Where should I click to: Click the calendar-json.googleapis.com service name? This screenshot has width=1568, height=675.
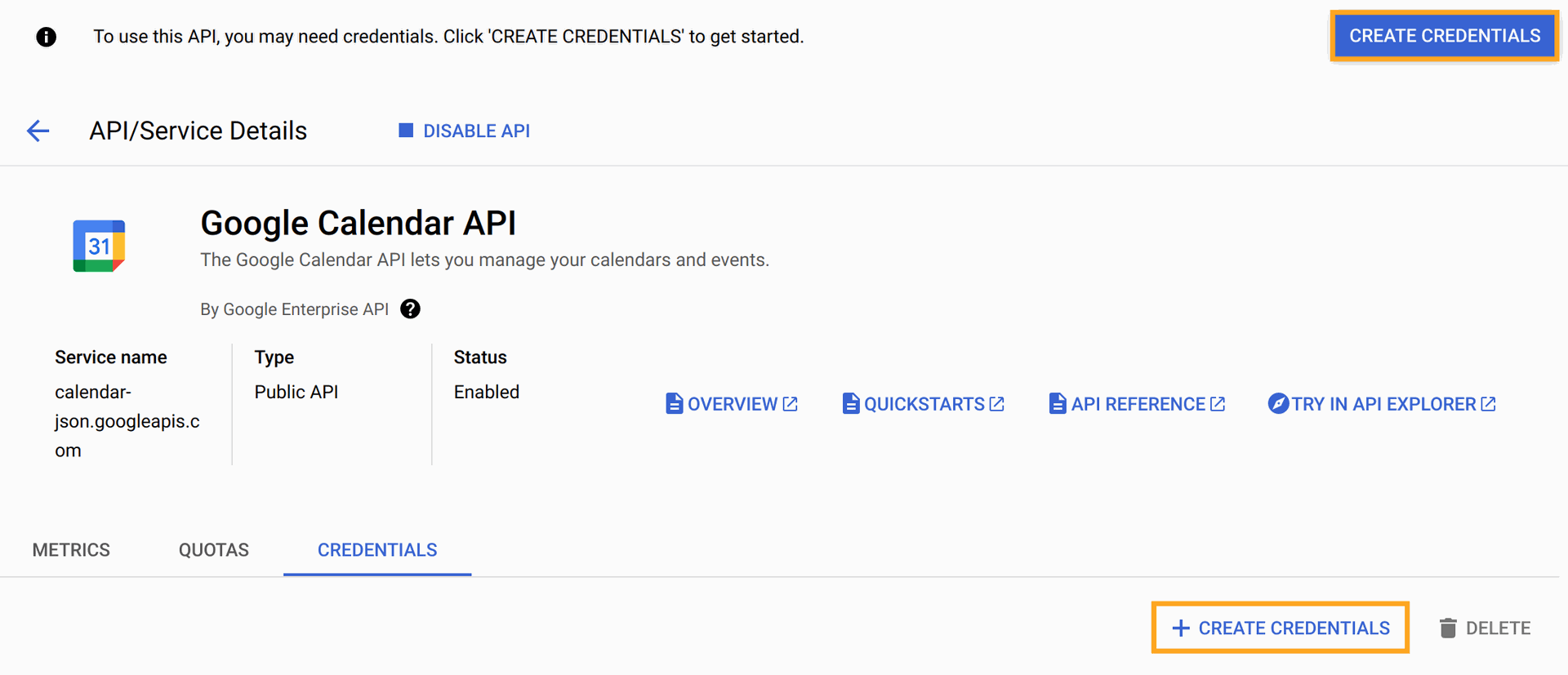[x=127, y=421]
